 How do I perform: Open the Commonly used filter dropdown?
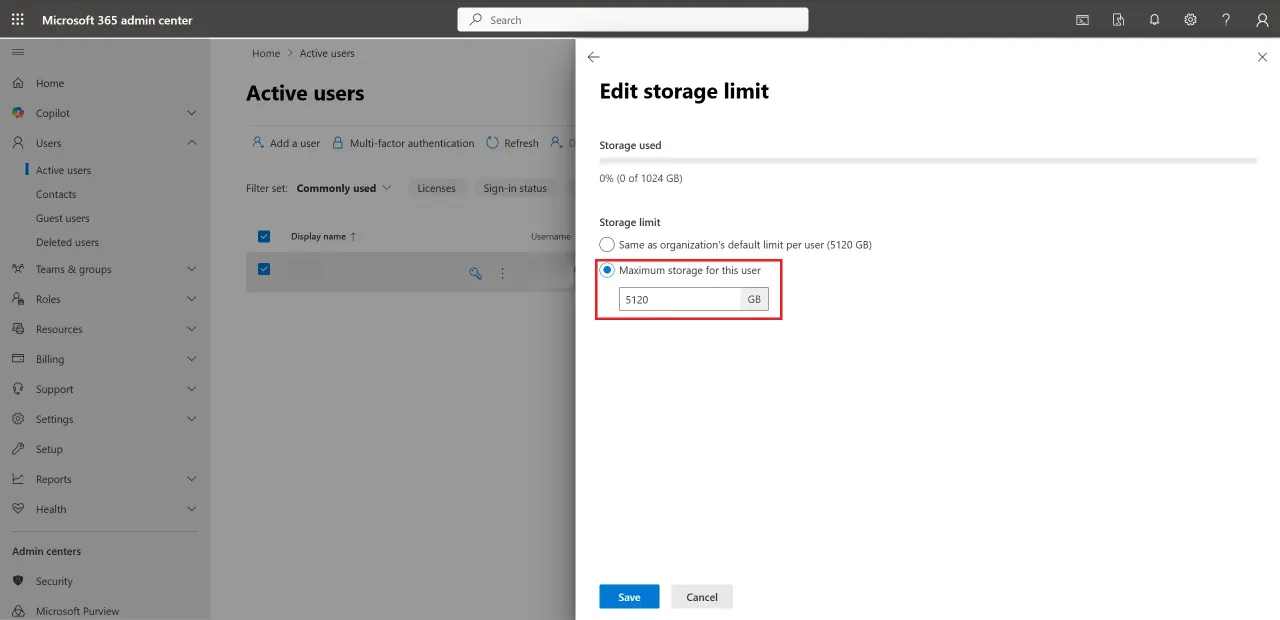point(344,188)
